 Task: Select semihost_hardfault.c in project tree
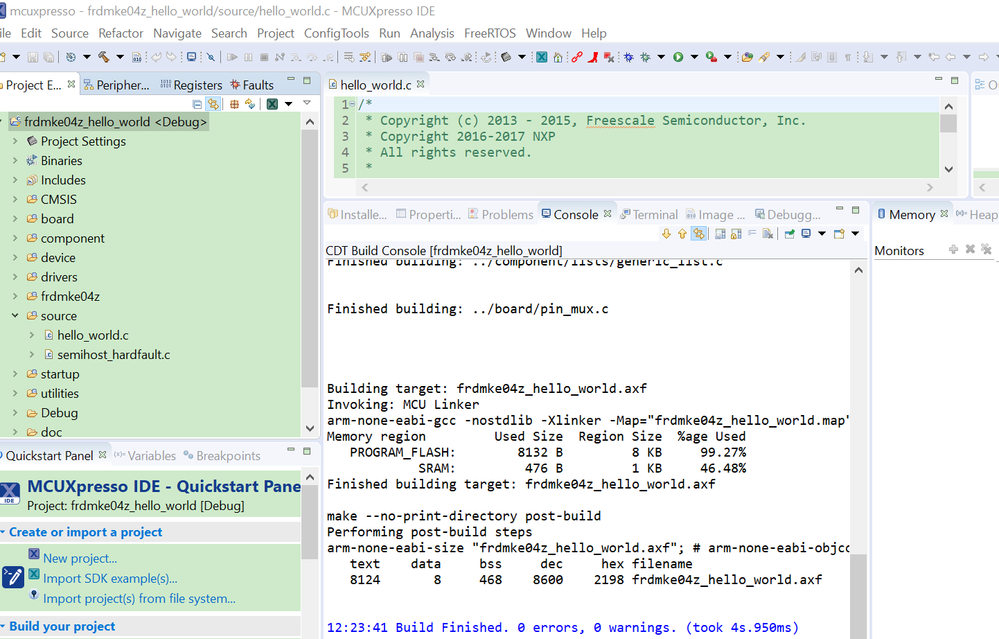point(113,354)
